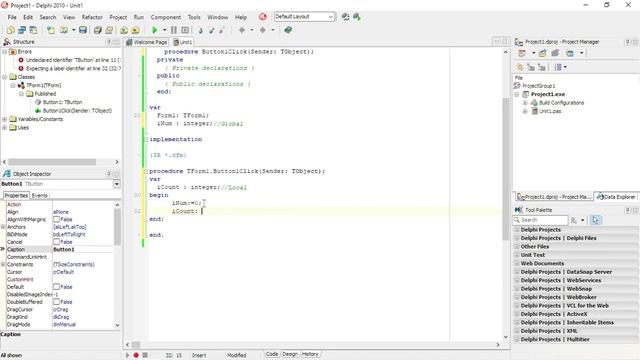The height and width of the screenshot is (360, 640).
Task: Open Delphi Projects | ActiveX category
Action: coord(576,314)
